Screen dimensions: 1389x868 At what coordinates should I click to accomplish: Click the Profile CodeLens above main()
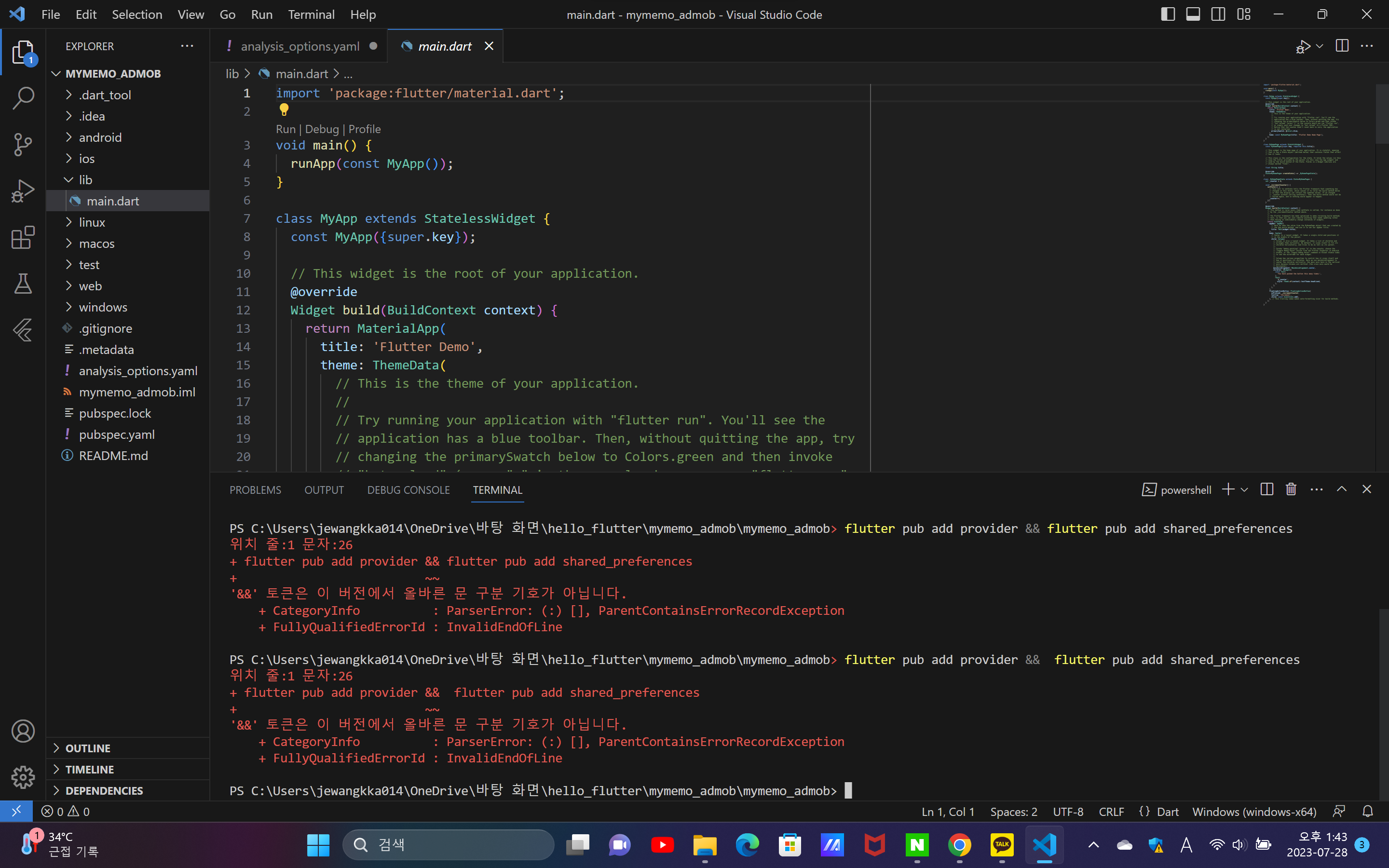point(365,129)
